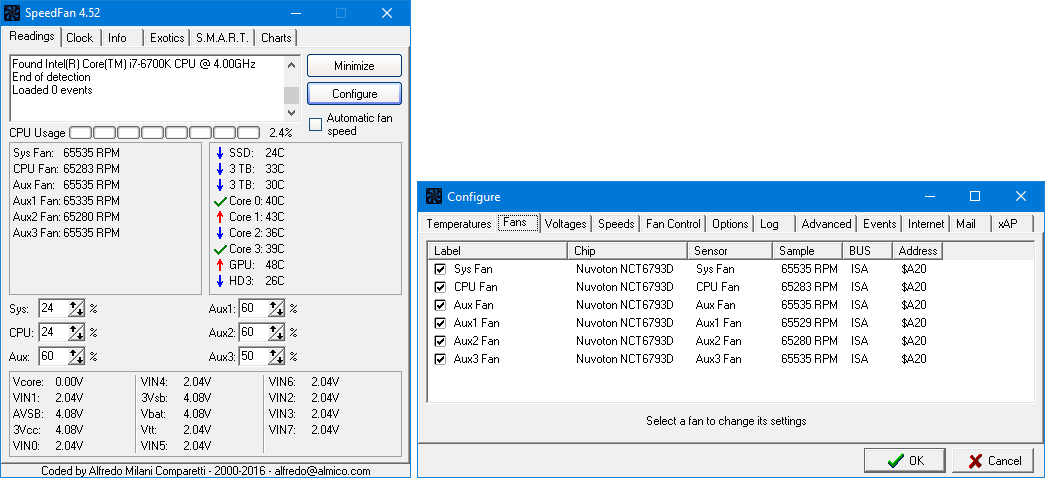This screenshot has width=1045, height=478.
Task: Click the log box scroll up arrow
Action: click(x=291, y=65)
